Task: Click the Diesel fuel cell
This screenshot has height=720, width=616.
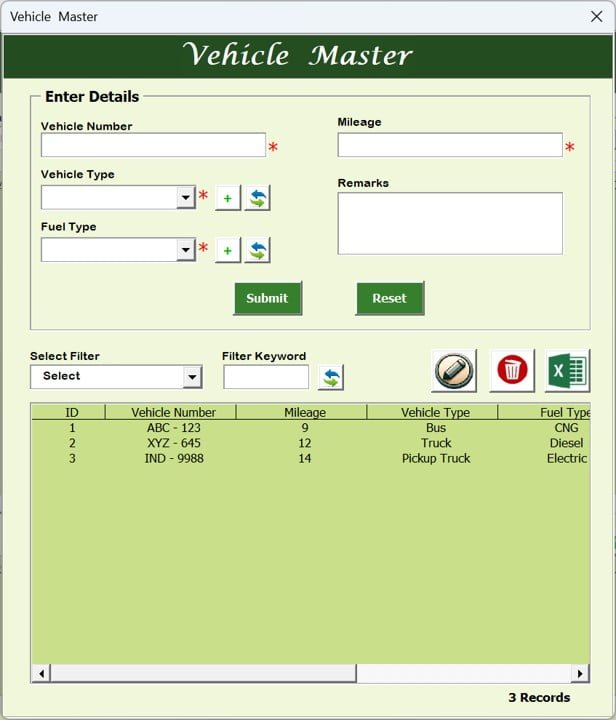Action: (566, 443)
